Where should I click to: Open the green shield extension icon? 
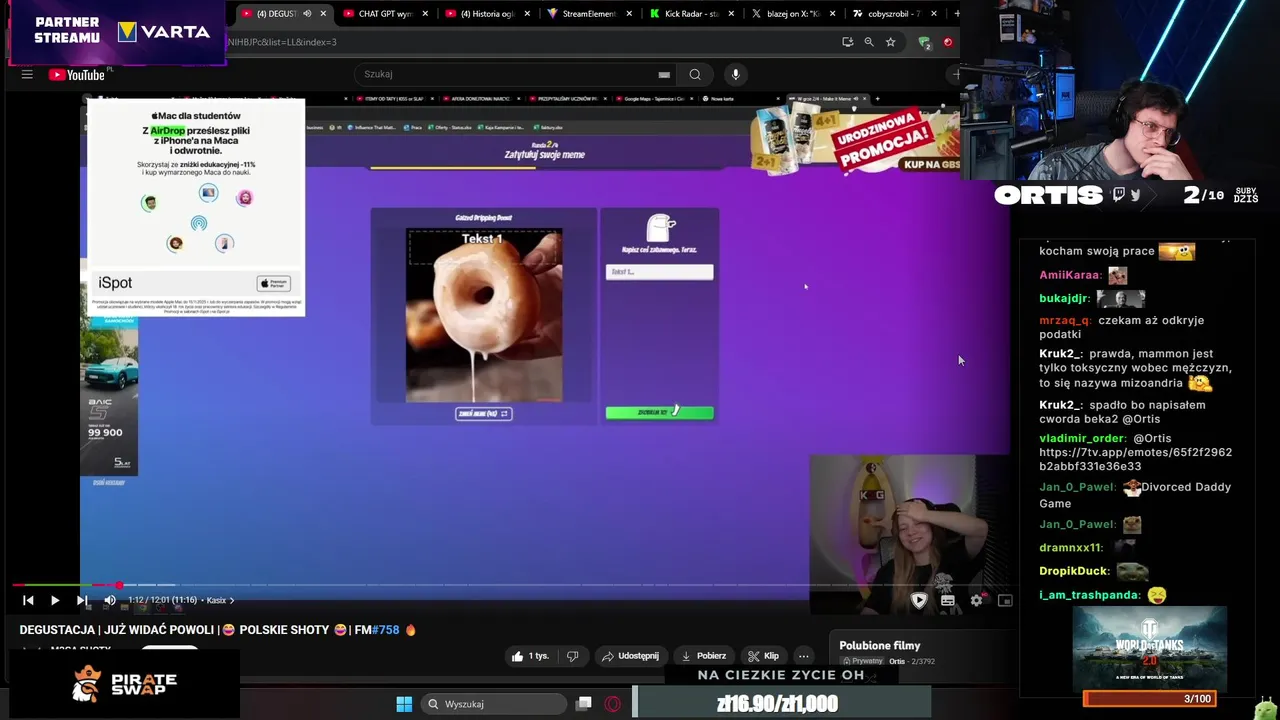pos(924,42)
